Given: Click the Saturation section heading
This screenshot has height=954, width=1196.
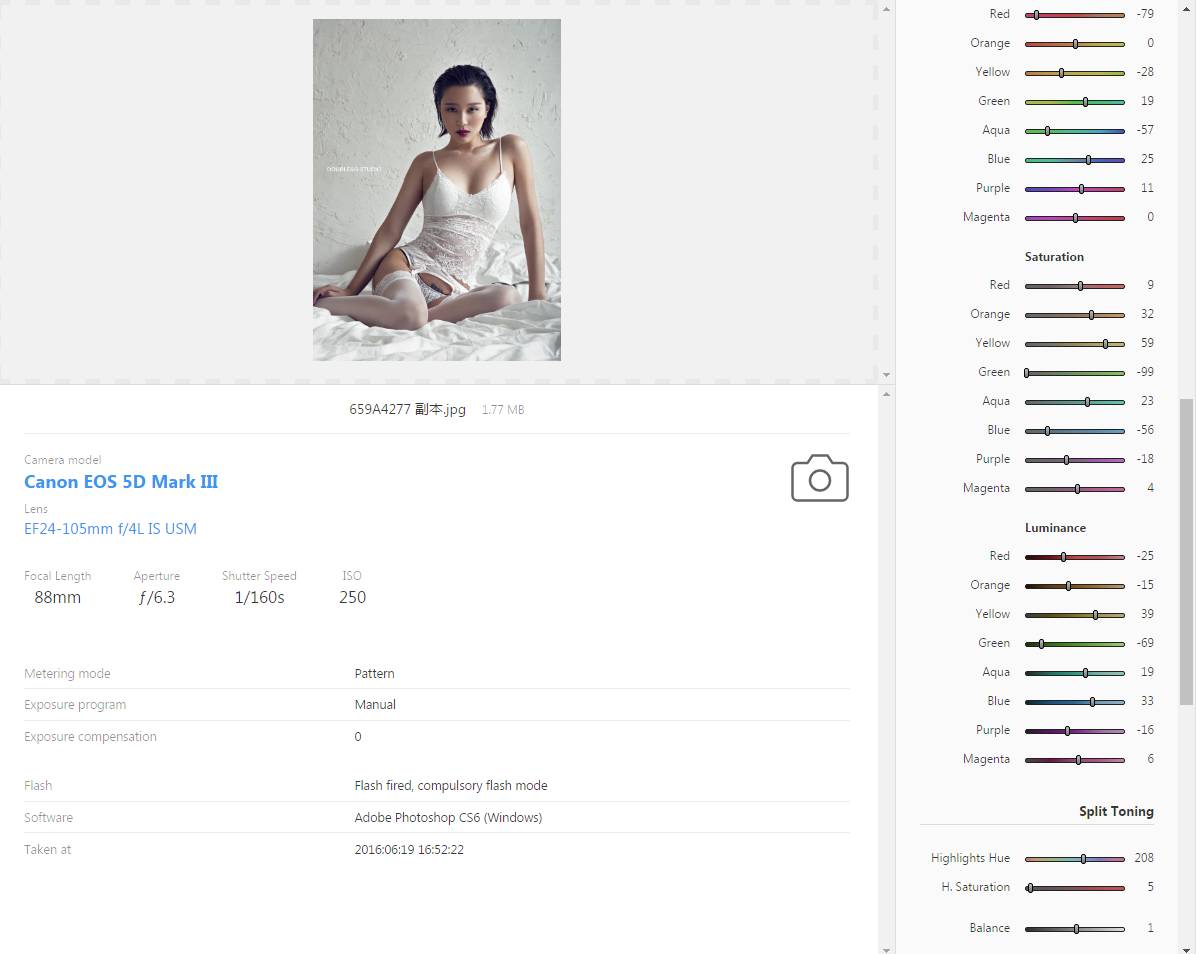Looking at the screenshot, I should pyautogui.click(x=1054, y=257).
